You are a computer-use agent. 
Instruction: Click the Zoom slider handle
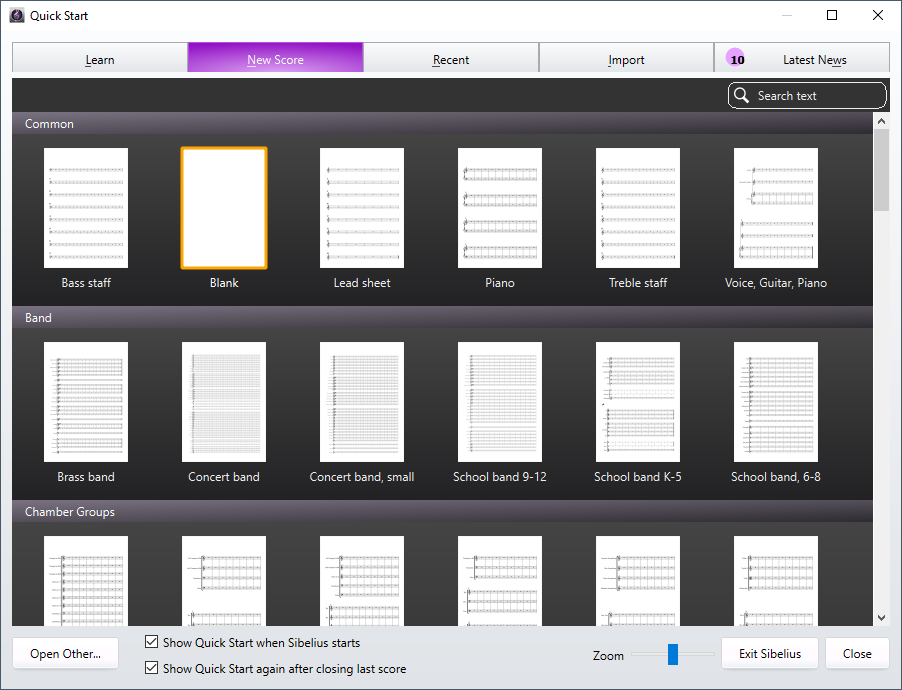(x=672, y=654)
